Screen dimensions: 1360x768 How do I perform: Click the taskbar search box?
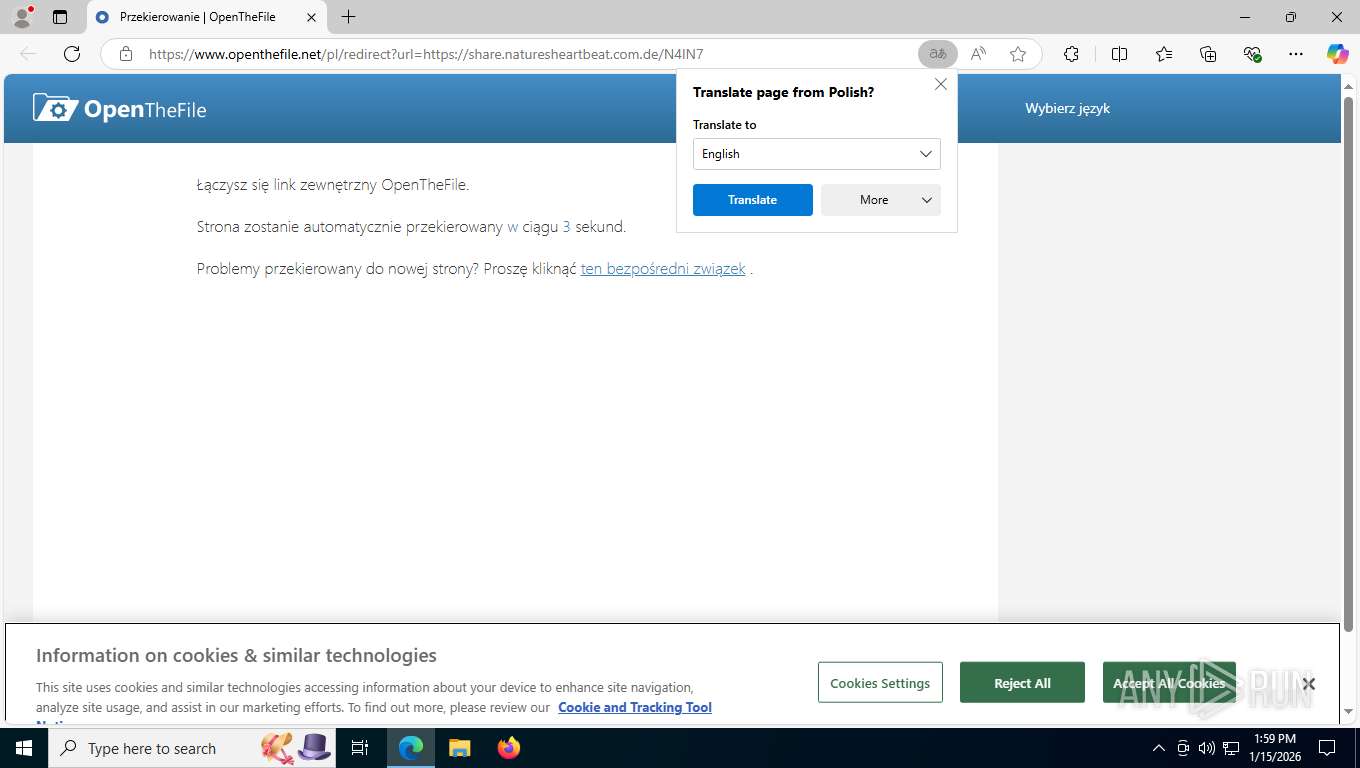(192, 748)
